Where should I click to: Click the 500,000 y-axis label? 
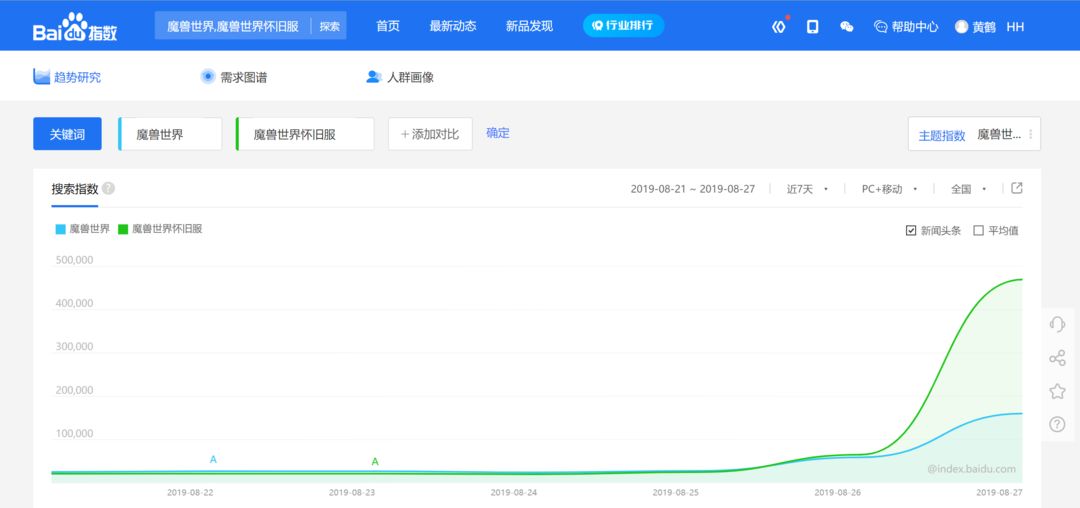[x=74, y=260]
